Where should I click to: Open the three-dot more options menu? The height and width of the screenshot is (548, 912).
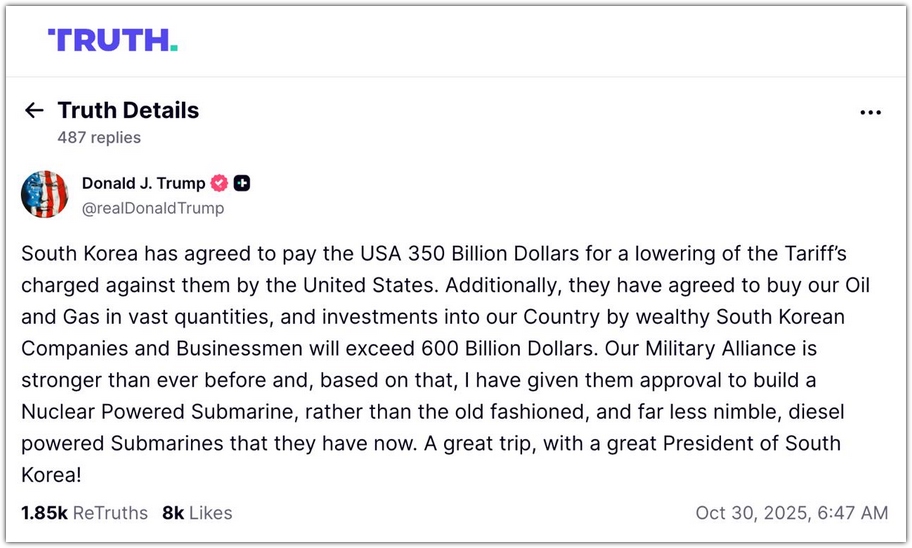tap(870, 113)
